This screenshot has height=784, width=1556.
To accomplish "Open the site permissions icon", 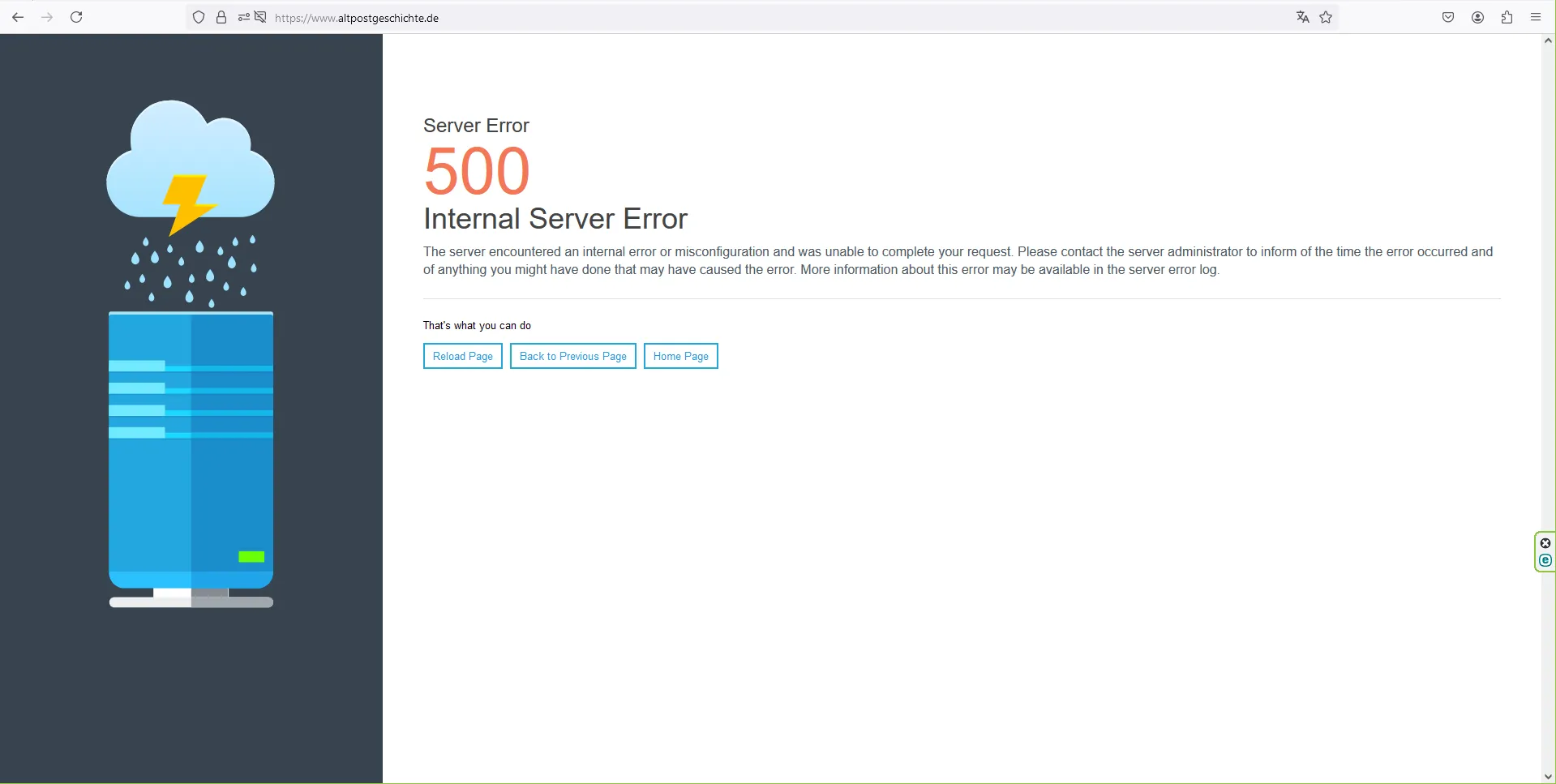I will pos(243,17).
